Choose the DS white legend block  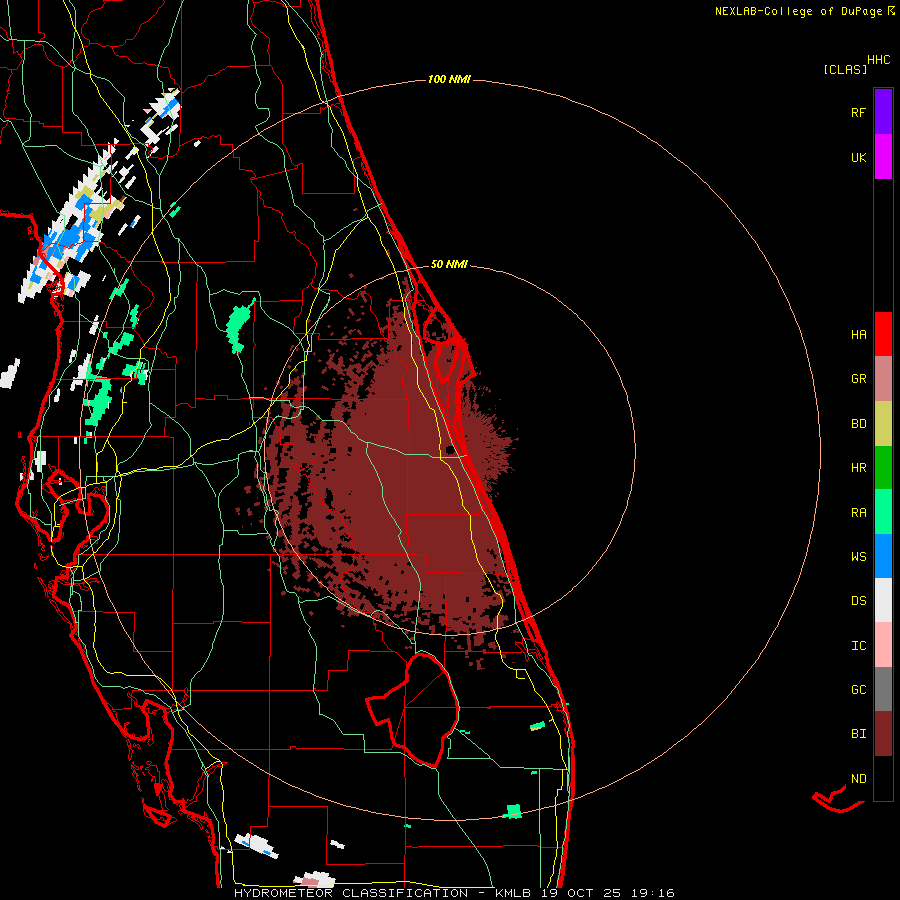coord(883,600)
